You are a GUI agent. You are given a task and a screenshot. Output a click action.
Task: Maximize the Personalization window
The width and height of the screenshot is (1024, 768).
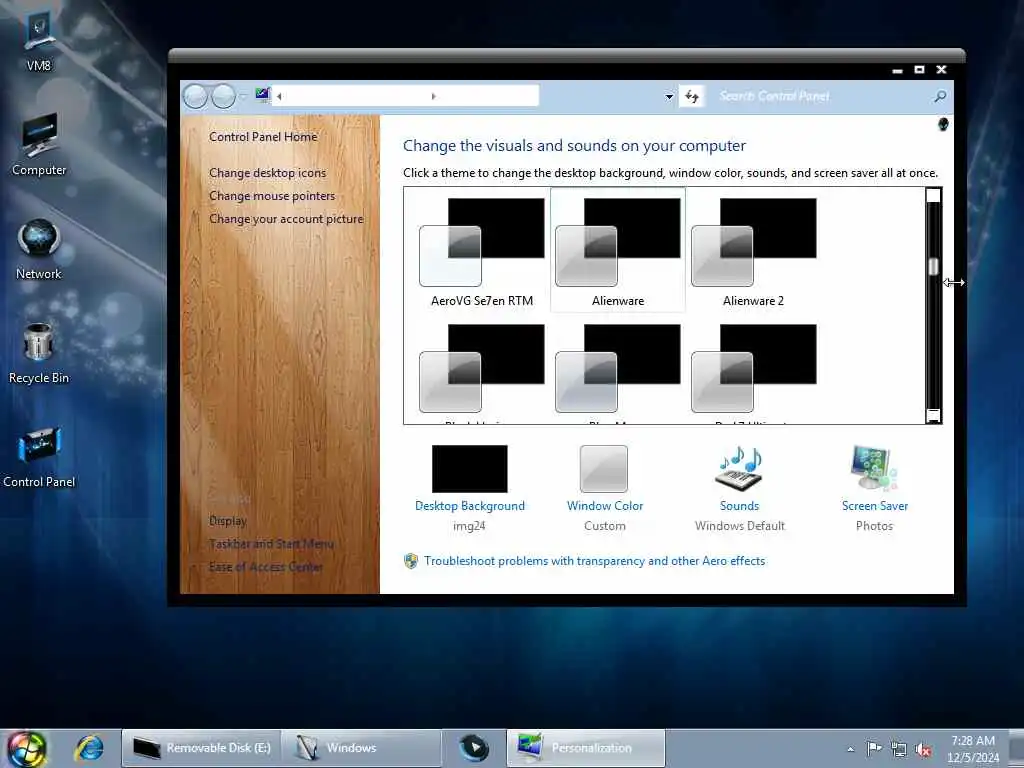[x=919, y=70]
